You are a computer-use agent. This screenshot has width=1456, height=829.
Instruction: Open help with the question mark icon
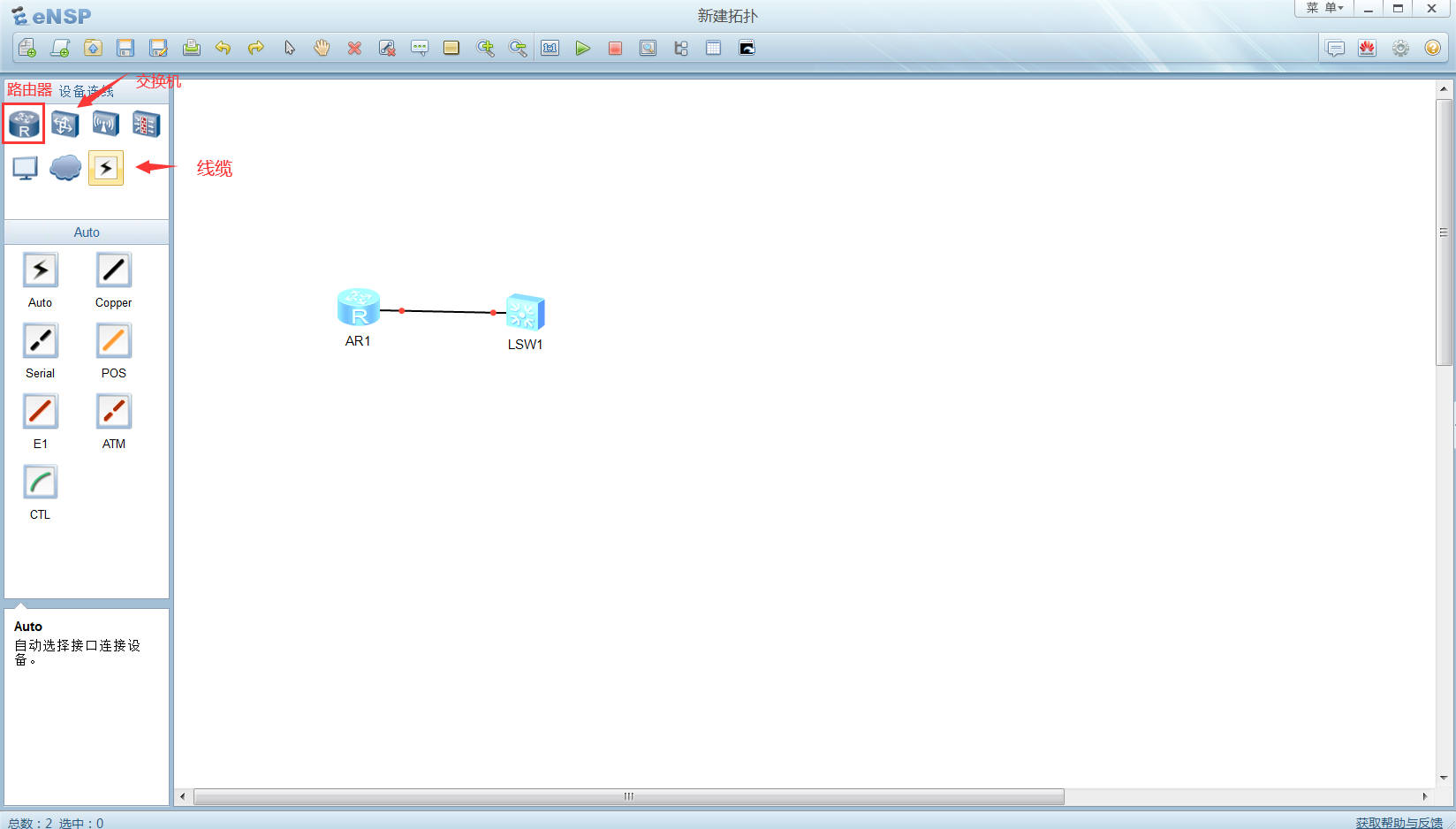point(1433,48)
